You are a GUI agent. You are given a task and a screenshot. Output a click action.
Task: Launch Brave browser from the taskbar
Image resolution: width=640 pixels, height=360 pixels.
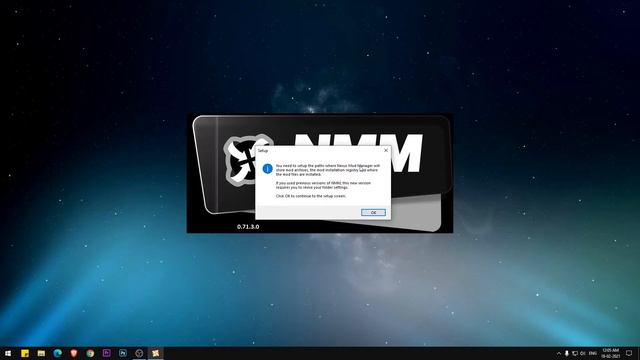[74, 353]
